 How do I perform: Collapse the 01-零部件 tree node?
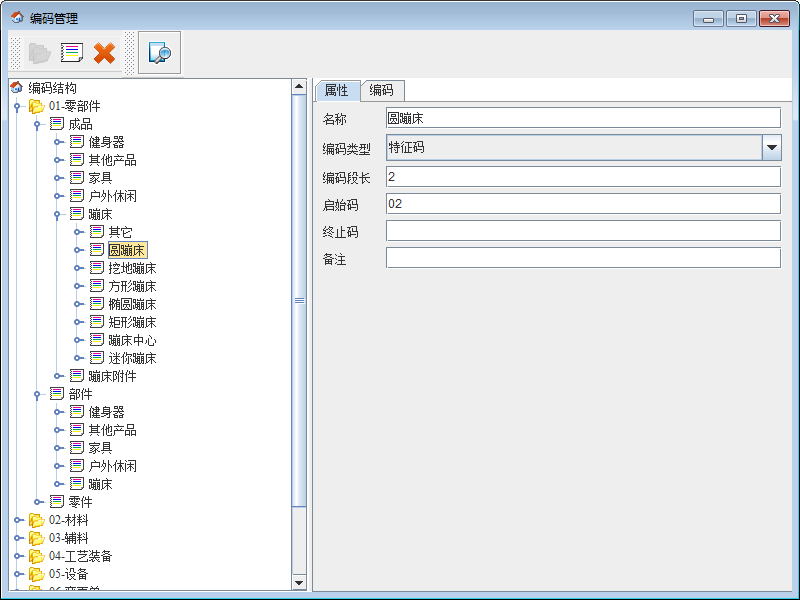click(18, 106)
